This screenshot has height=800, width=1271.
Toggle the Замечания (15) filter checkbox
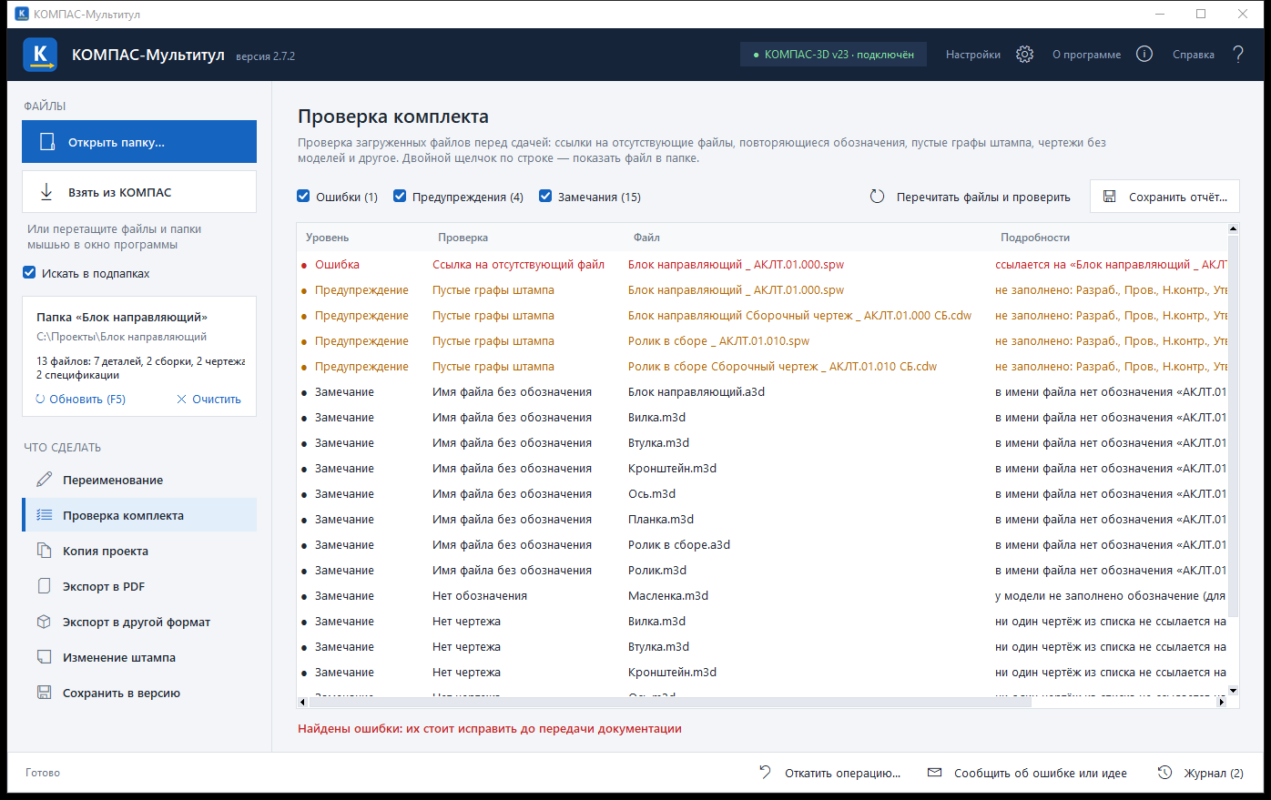pyautogui.click(x=546, y=197)
